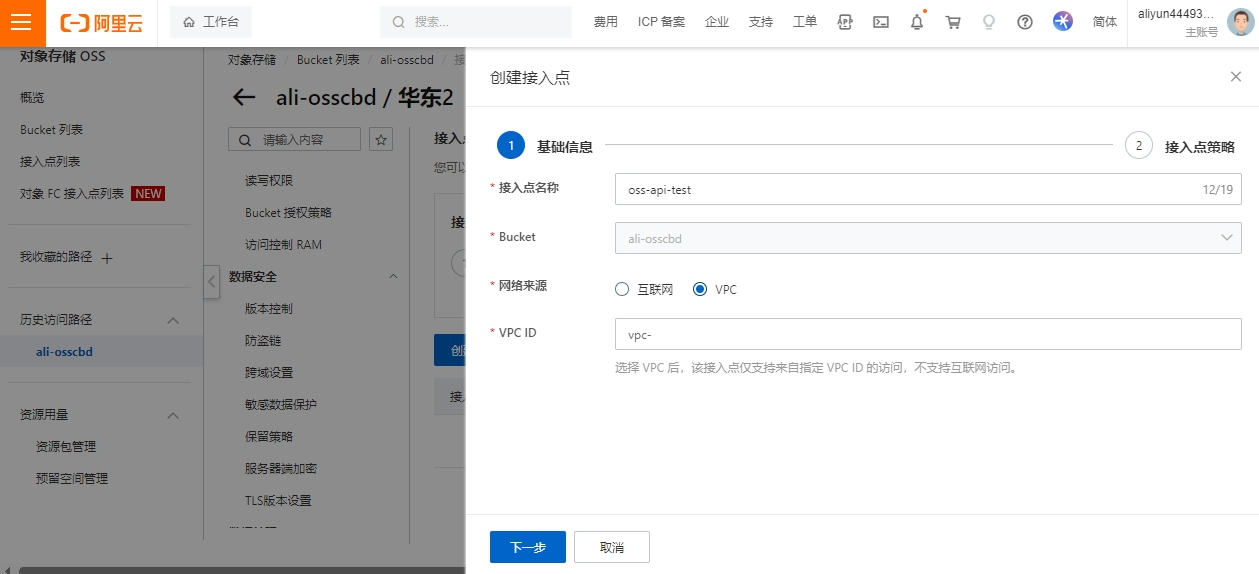Open the orange hamburger main menu
Image resolution: width=1259 pixels, height=574 pixels.
(x=22, y=22)
